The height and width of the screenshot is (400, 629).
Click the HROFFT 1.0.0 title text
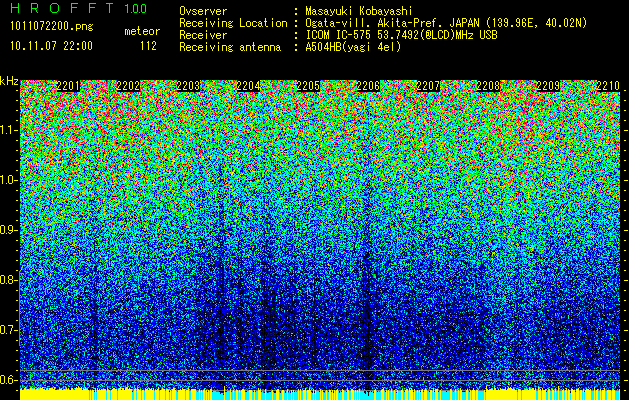(79, 8)
